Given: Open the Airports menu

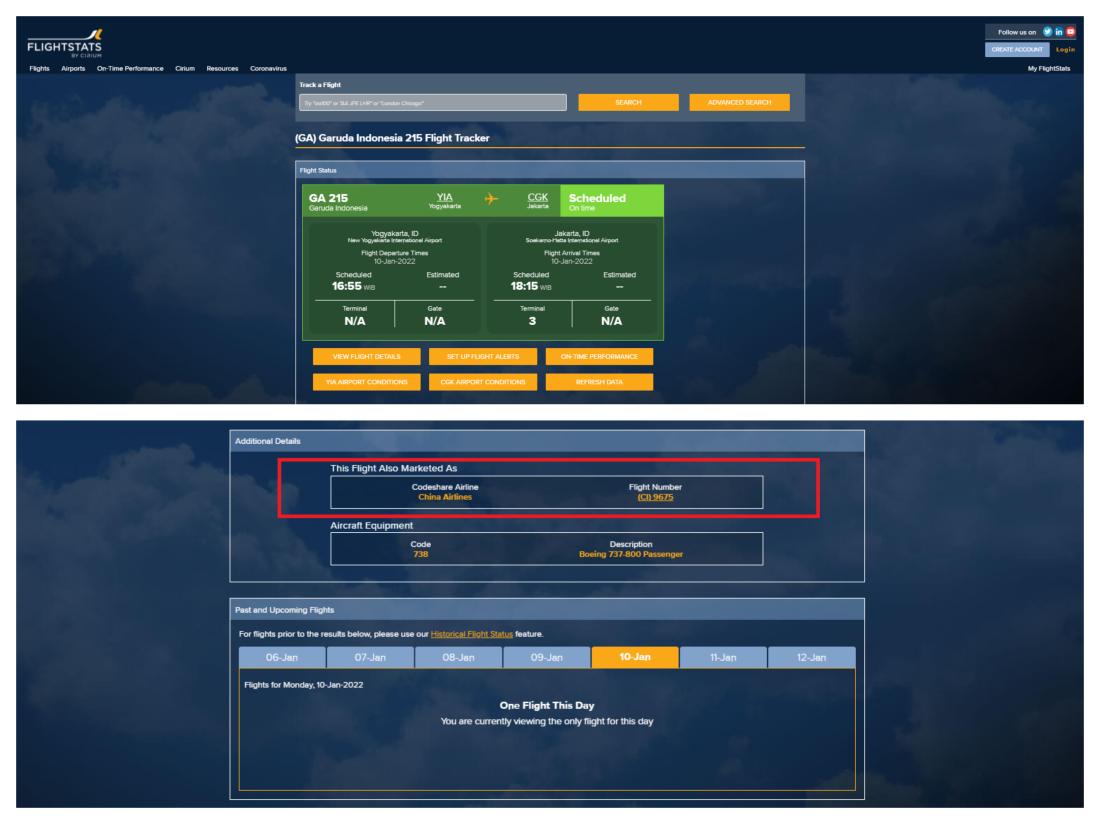Looking at the screenshot, I should [73, 69].
